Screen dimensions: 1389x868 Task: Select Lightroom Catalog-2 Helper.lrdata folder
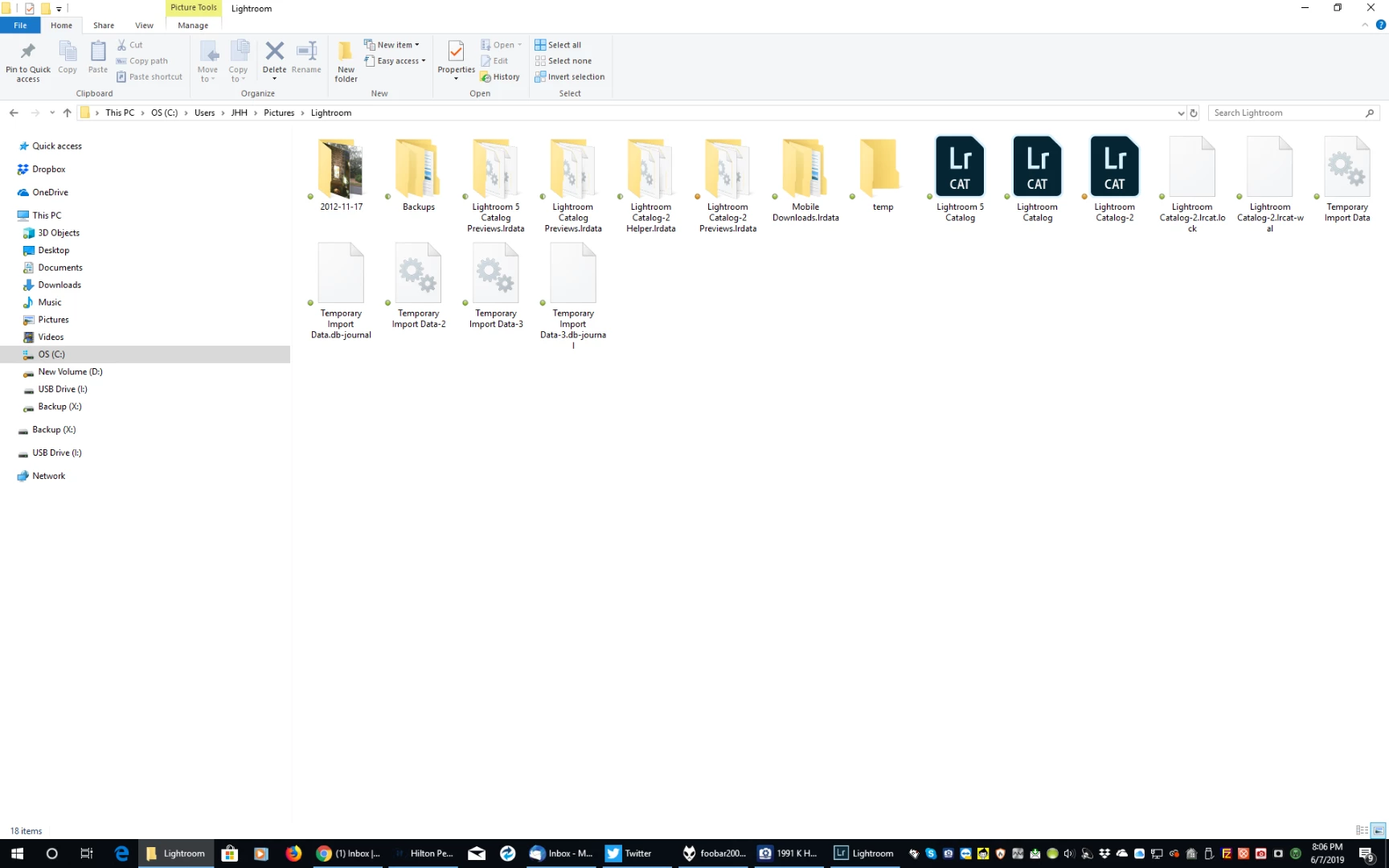(x=650, y=185)
